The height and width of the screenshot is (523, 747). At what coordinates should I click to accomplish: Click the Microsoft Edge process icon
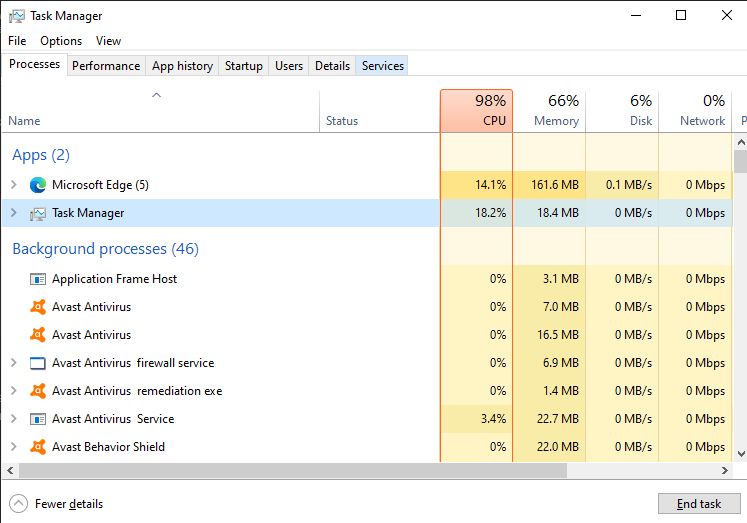coord(38,185)
